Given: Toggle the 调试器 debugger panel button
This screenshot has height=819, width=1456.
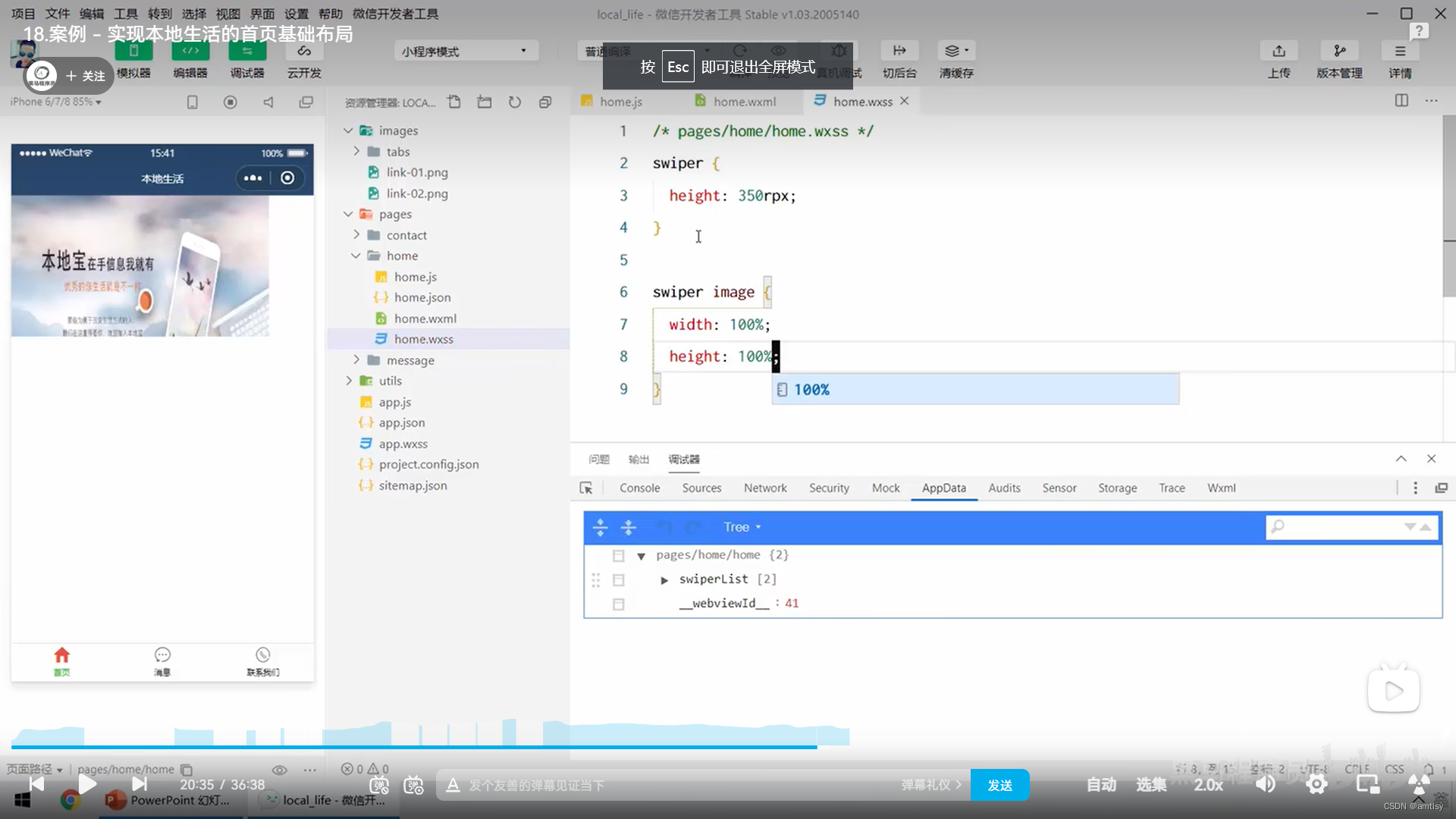Looking at the screenshot, I should point(247,52).
